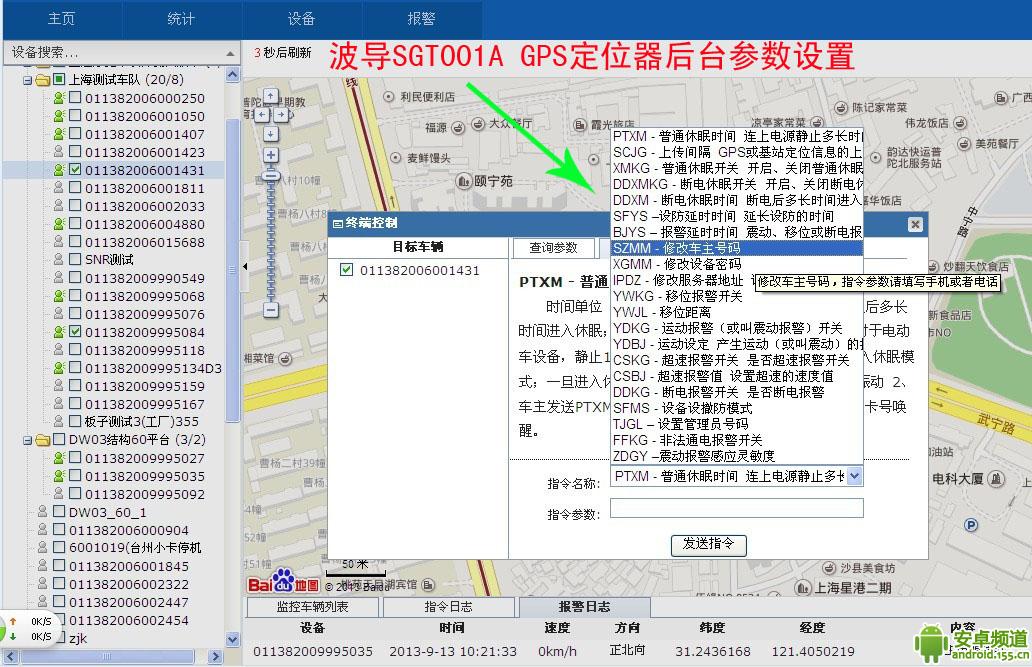This screenshot has width=1032, height=667.
Task: Click the 利民便利店 map marker
Action: click(389, 97)
